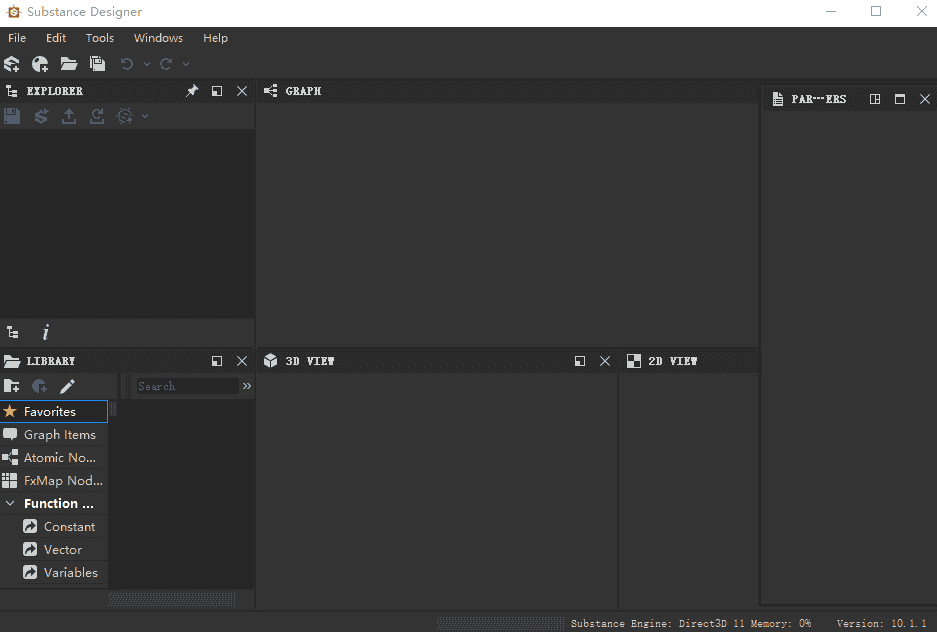Collapse the Function category in Library
The height and width of the screenshot is (632, 937).
coord(10,504)
